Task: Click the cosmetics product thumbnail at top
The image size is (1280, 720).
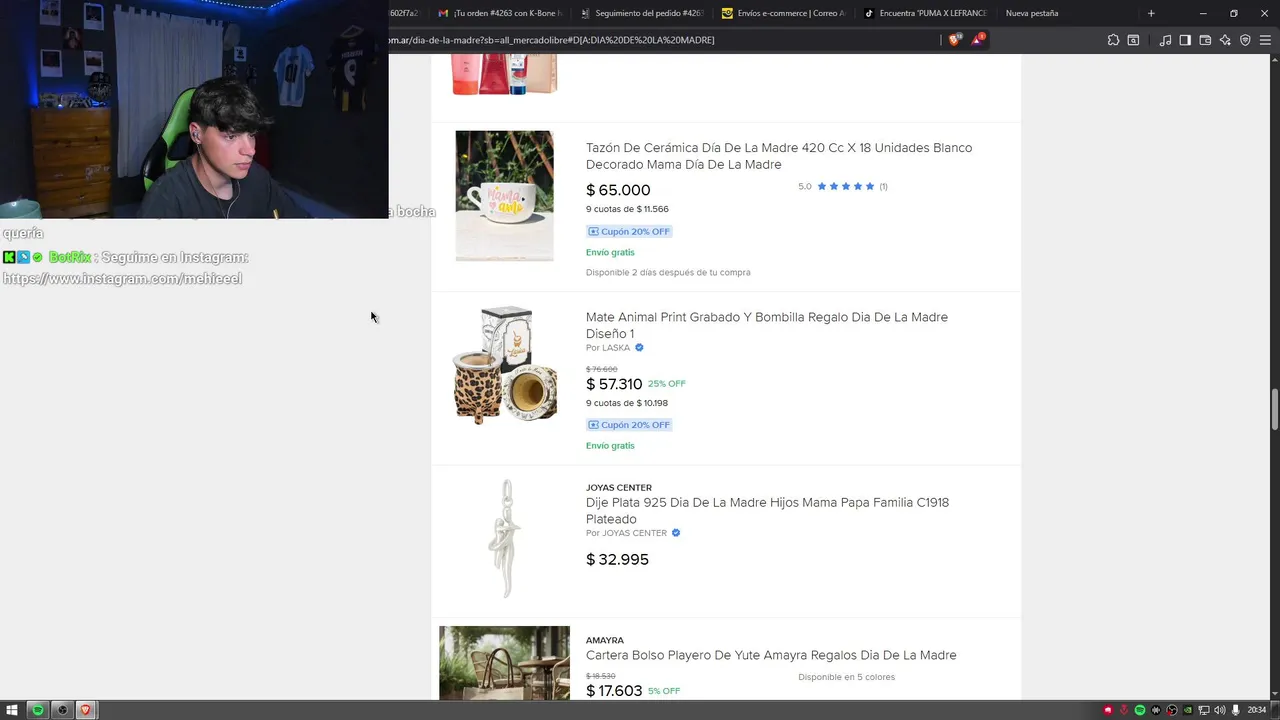Action: click(x=504, y=75)
